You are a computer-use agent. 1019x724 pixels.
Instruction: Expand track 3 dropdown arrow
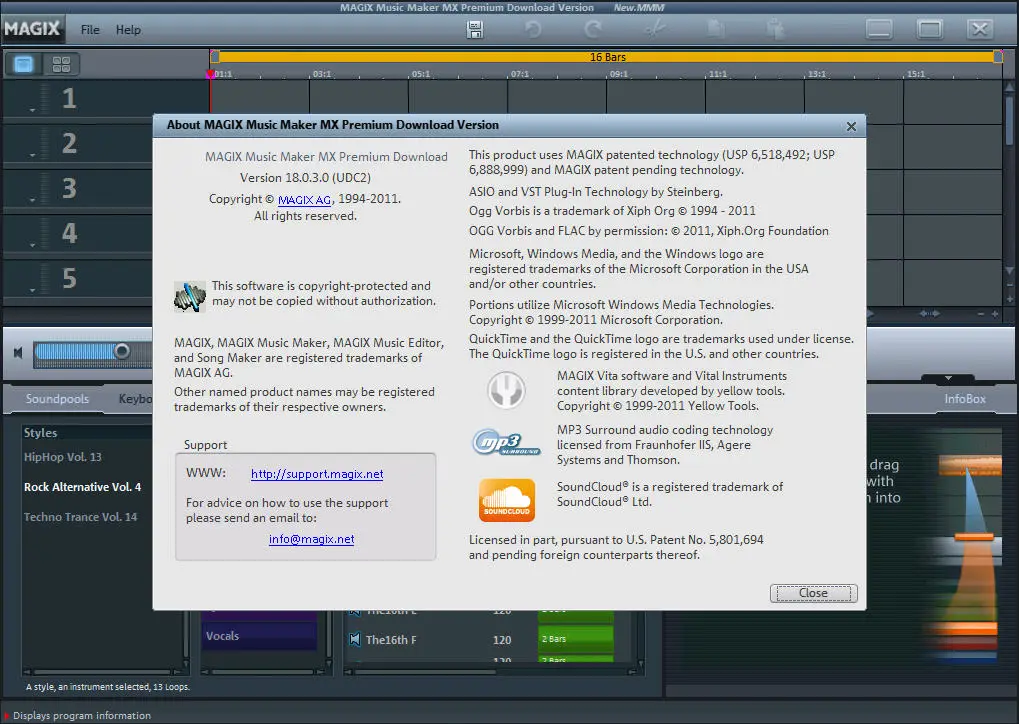[x=32, y=200]
